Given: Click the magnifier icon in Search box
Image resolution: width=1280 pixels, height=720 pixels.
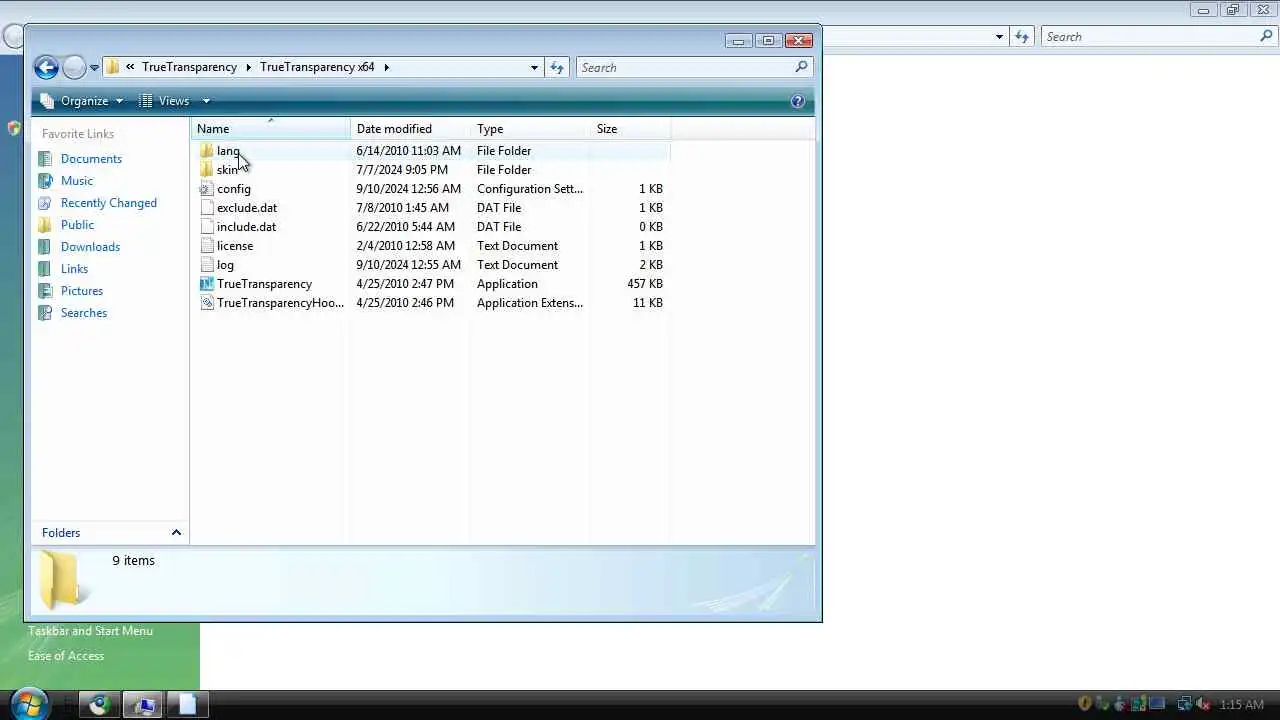Looking at the screenshot, I should (x=801, y=67).
